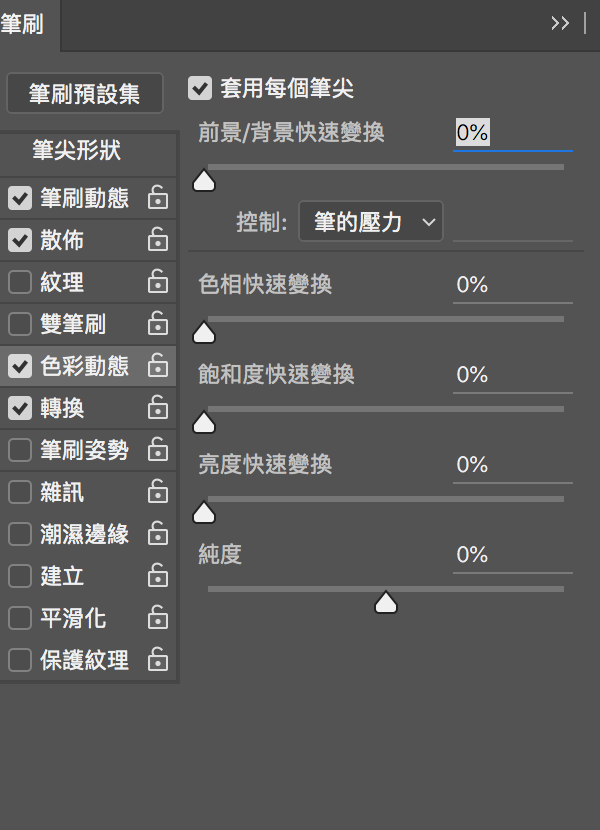Viewport: 600px width, 830px height.
Task: Click lock icon next to 色彩動態
Action: pyautogui.click(x=158, y=366)
